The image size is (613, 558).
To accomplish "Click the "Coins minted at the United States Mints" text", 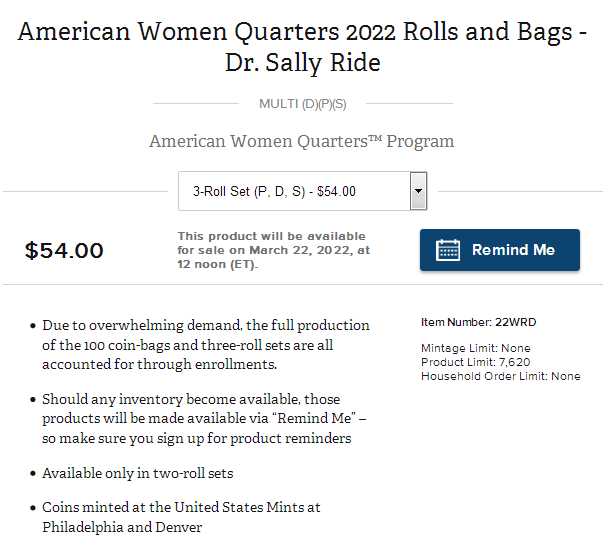I will click(x=181, y=507).
